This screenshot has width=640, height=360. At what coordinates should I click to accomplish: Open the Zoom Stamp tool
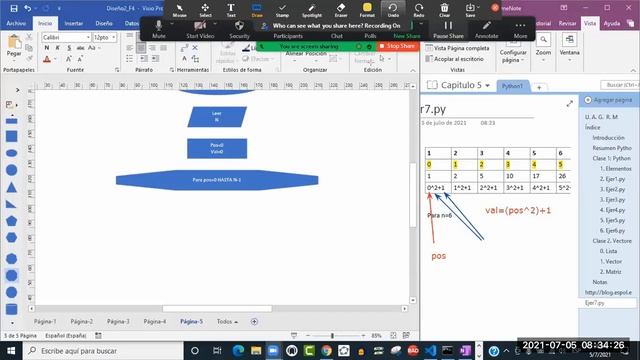tap(282, 10)
